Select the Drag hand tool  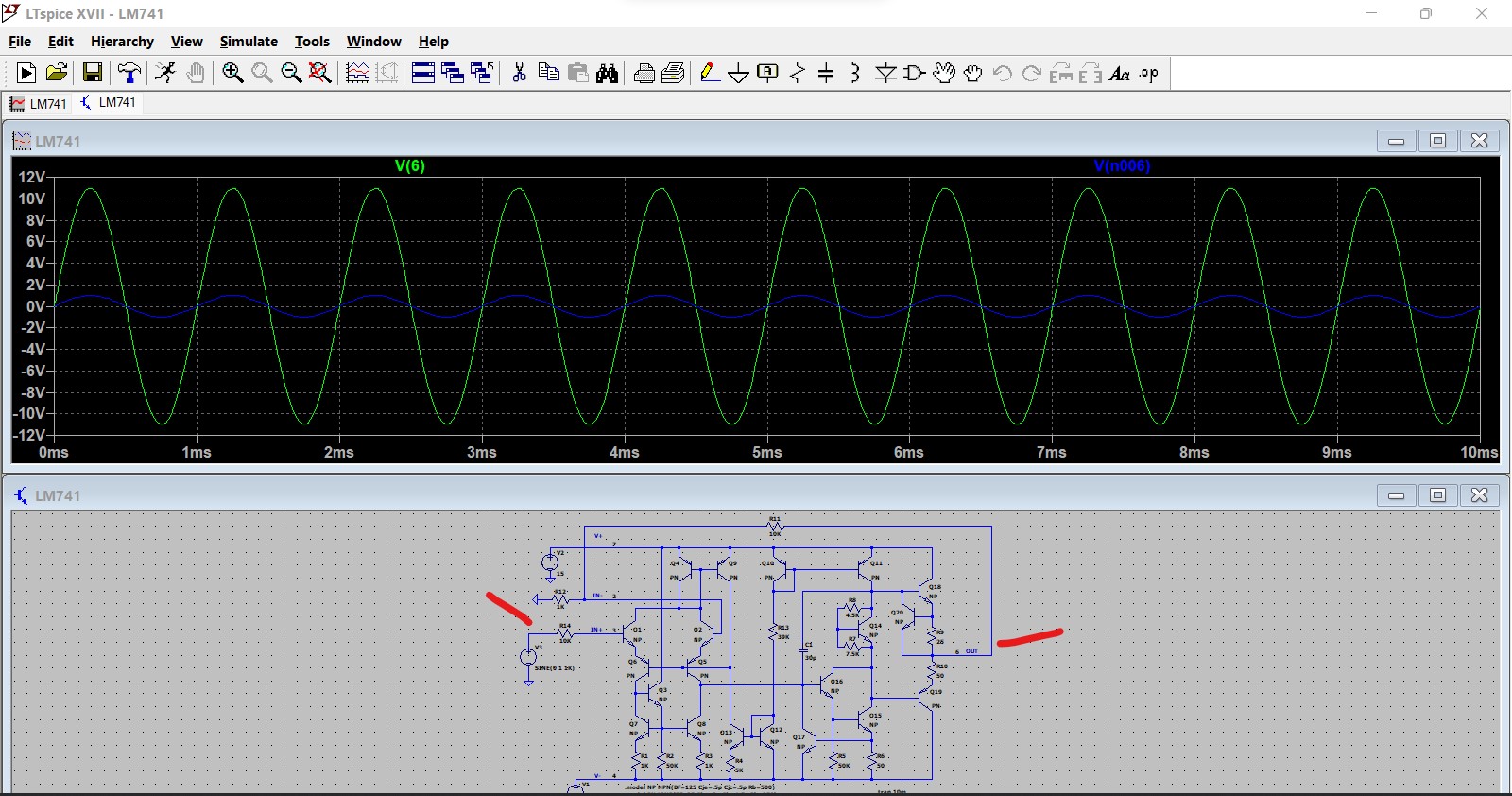tap(972, 73)
